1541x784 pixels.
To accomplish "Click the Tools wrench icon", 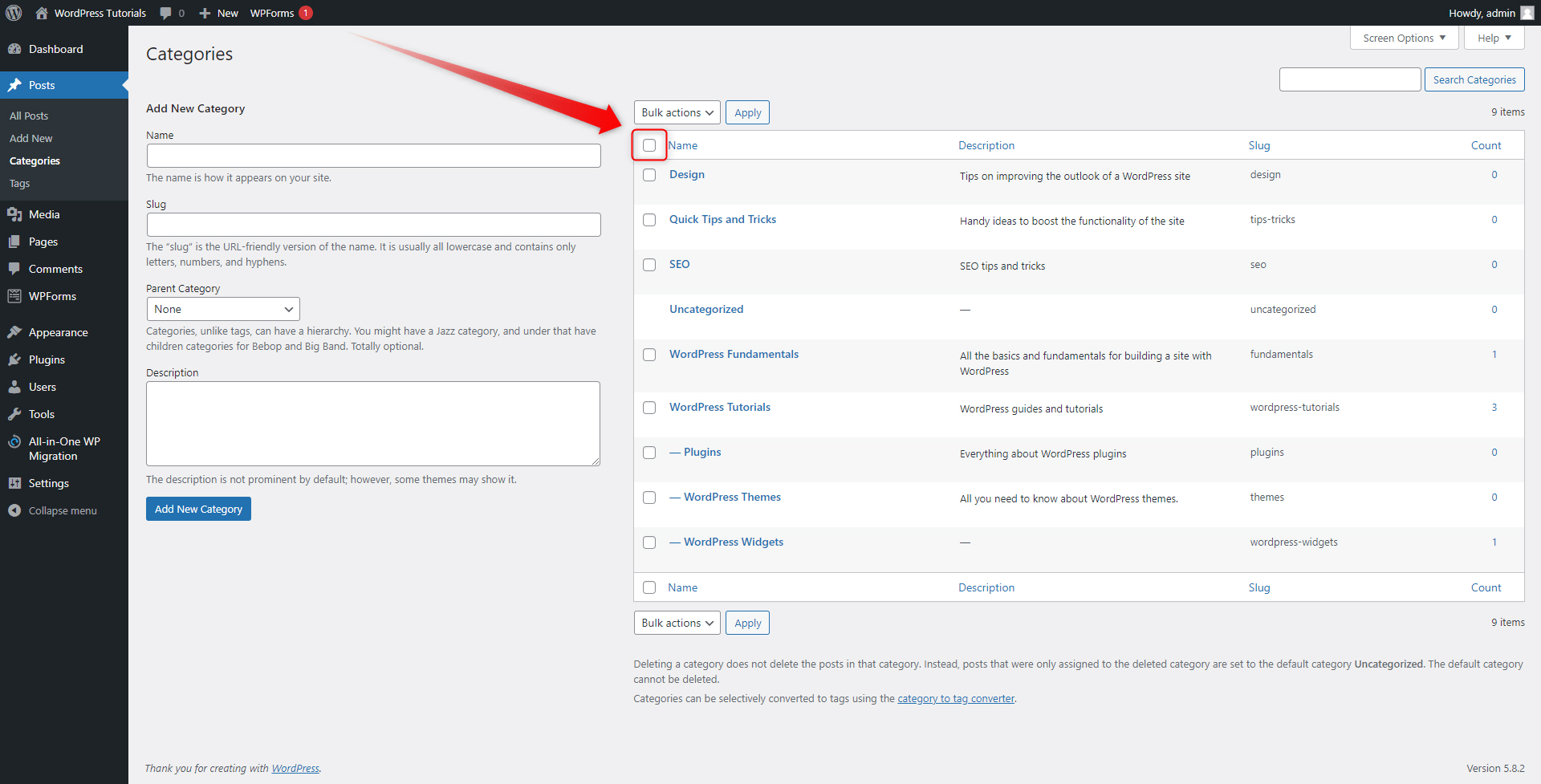I will pos(14,414).
